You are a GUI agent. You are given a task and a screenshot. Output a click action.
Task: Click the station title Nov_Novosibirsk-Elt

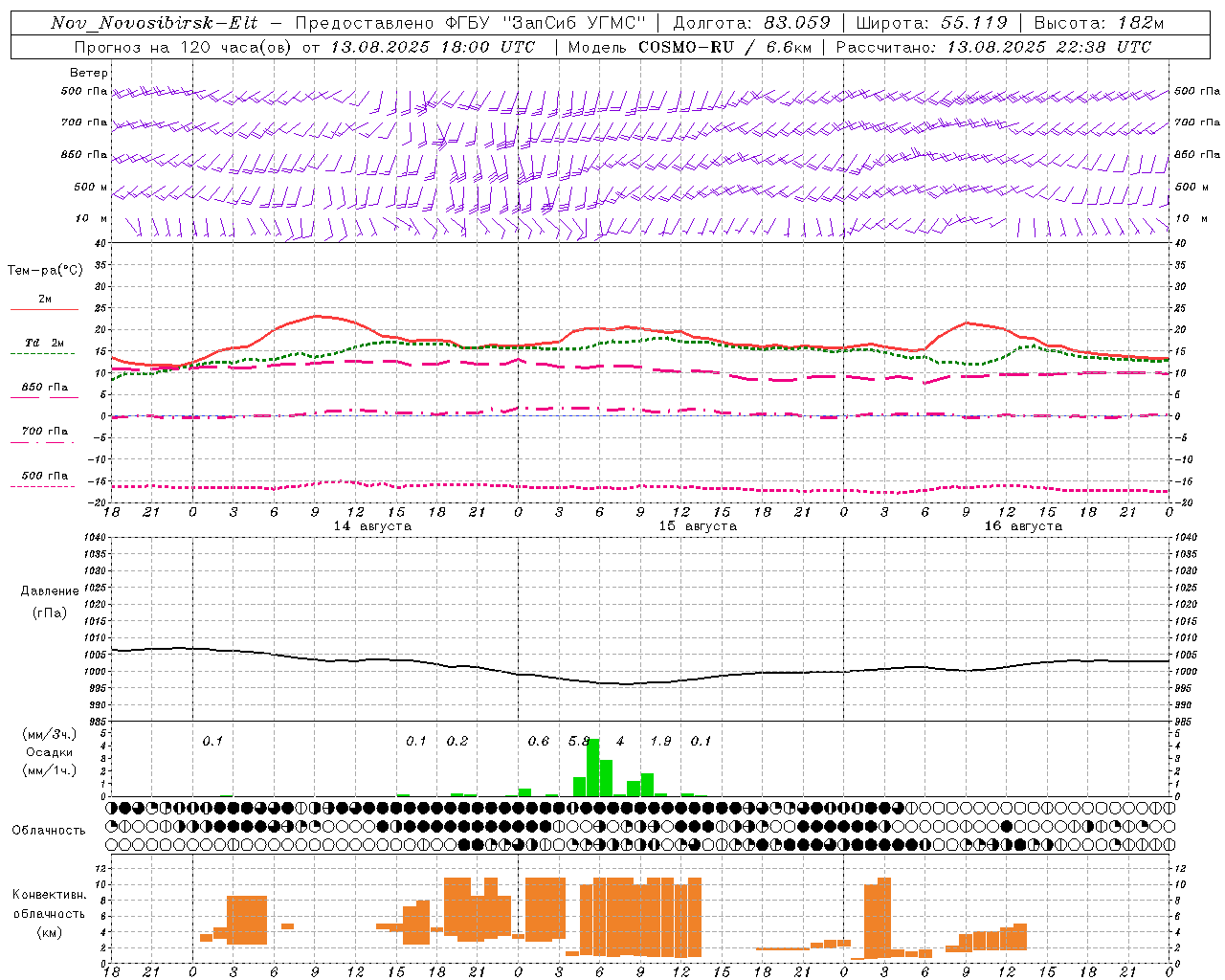pyautogui.click(x=154, y=23)
